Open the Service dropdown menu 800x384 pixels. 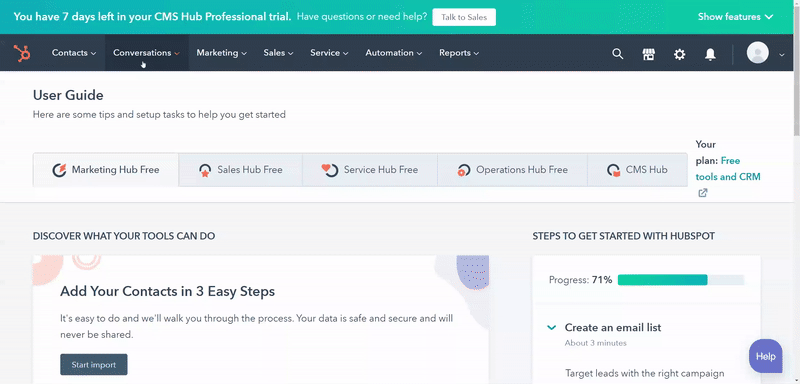tap(329, 53)
